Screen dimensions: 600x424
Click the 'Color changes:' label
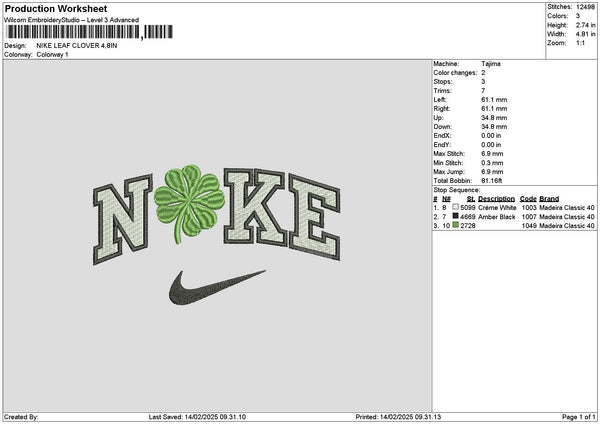point(455,73)
